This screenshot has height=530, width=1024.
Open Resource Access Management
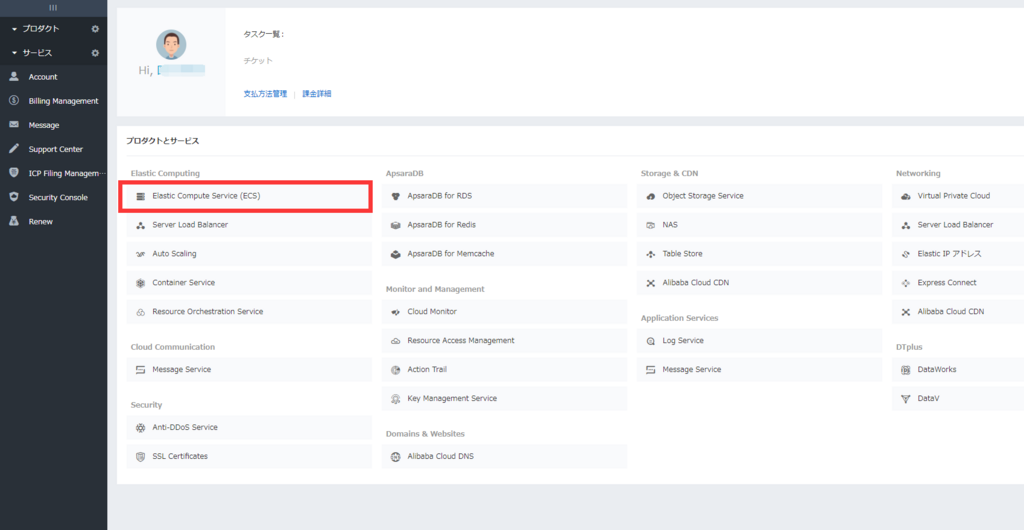(504, 341)
